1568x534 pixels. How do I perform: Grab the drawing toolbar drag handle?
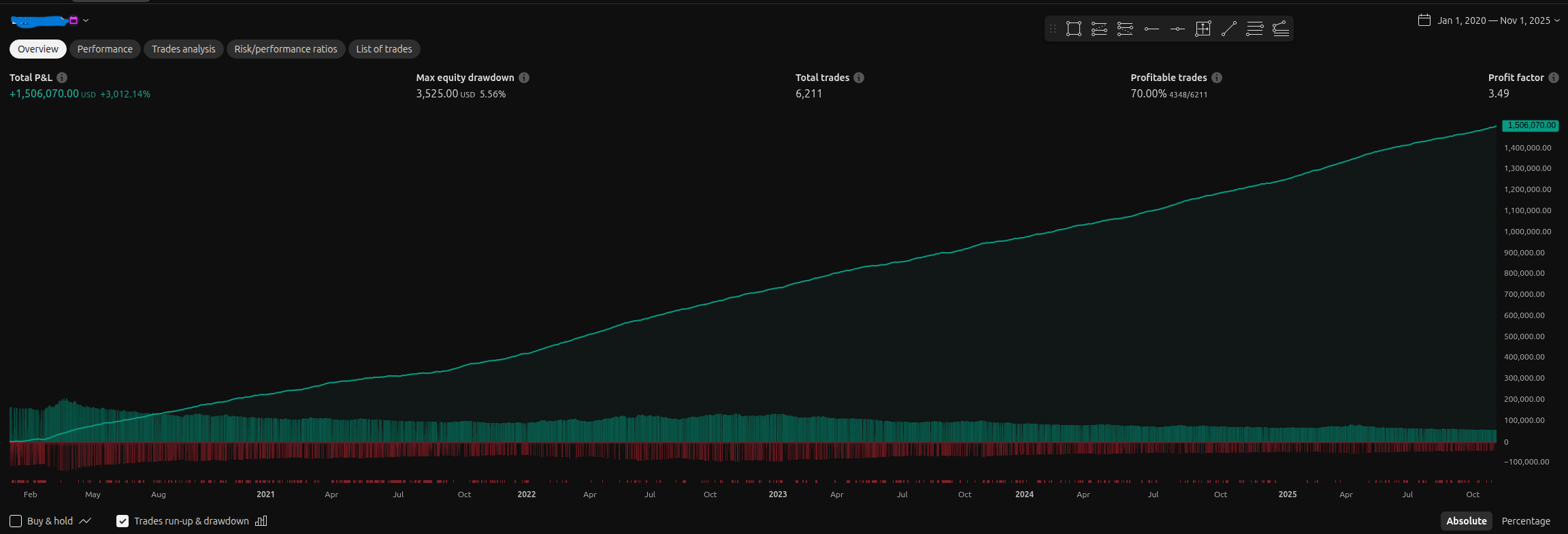click(x=1053, y=29)
